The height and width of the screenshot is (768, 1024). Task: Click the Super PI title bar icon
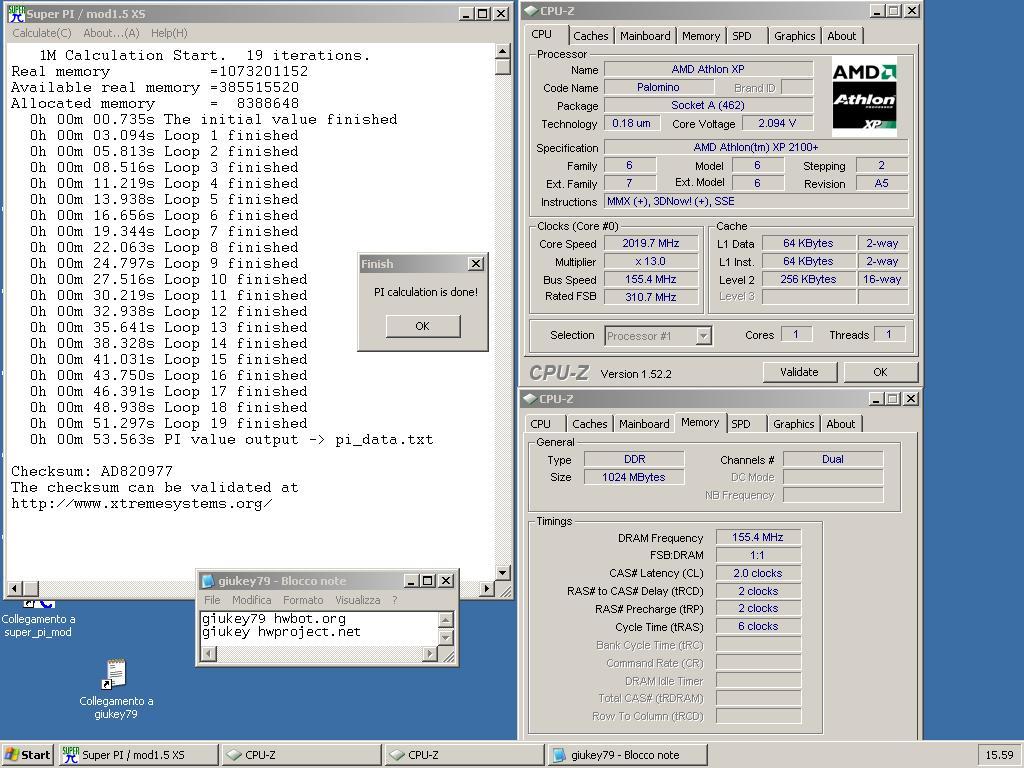coord(16,13)
